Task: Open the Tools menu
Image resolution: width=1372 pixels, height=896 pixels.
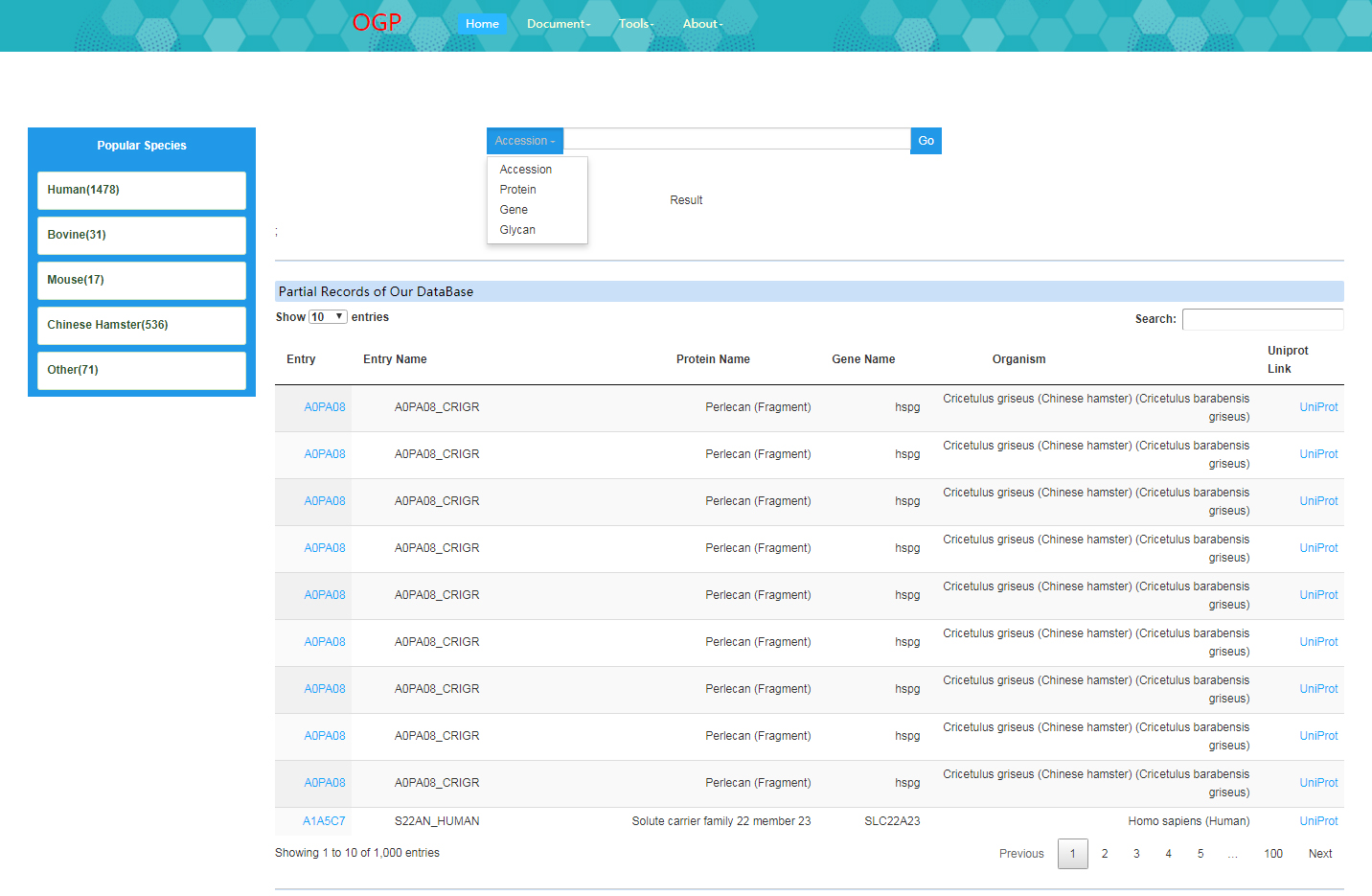Action: click(636, 24)
